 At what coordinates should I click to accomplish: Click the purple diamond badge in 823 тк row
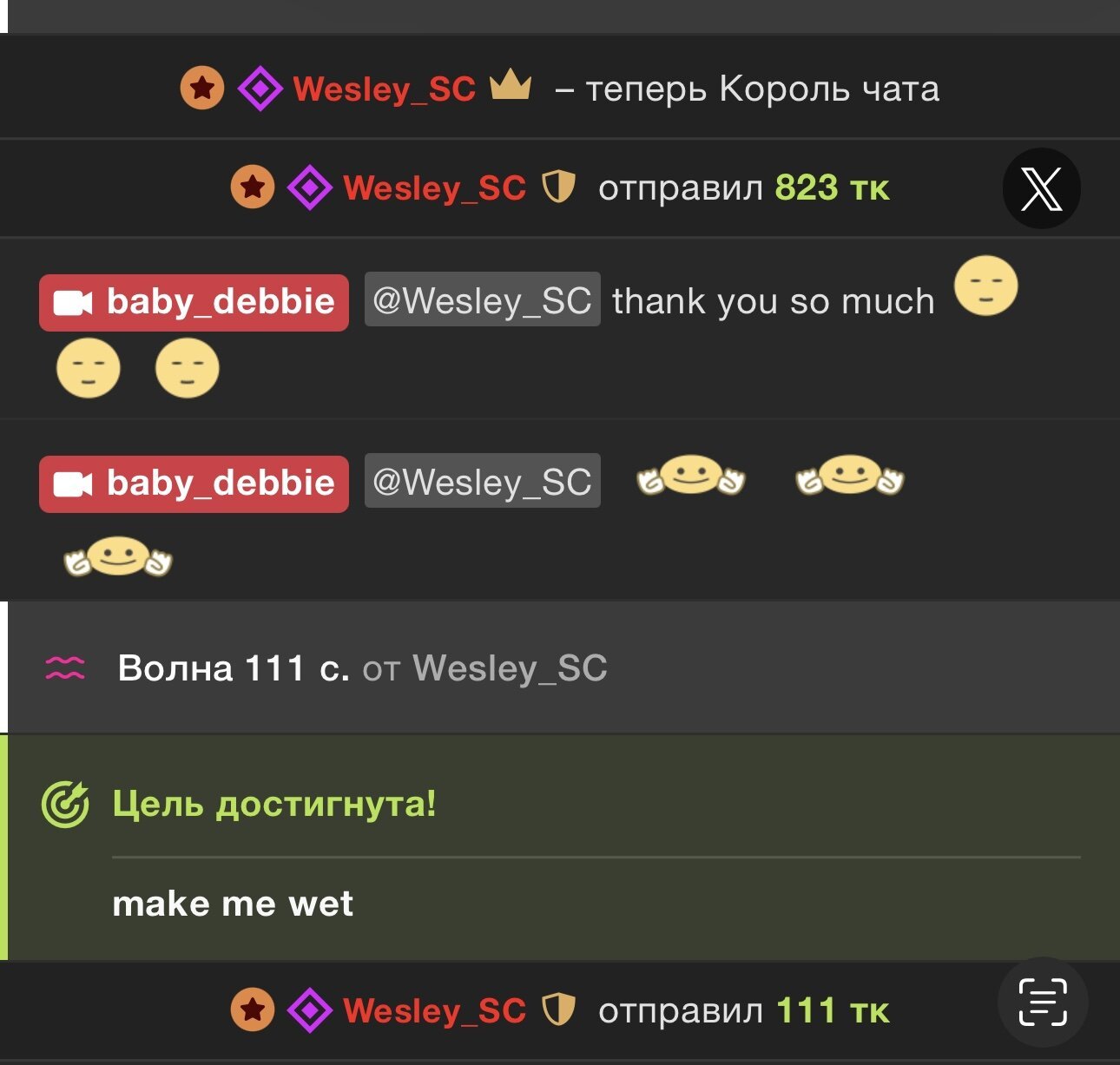[310, 187]
